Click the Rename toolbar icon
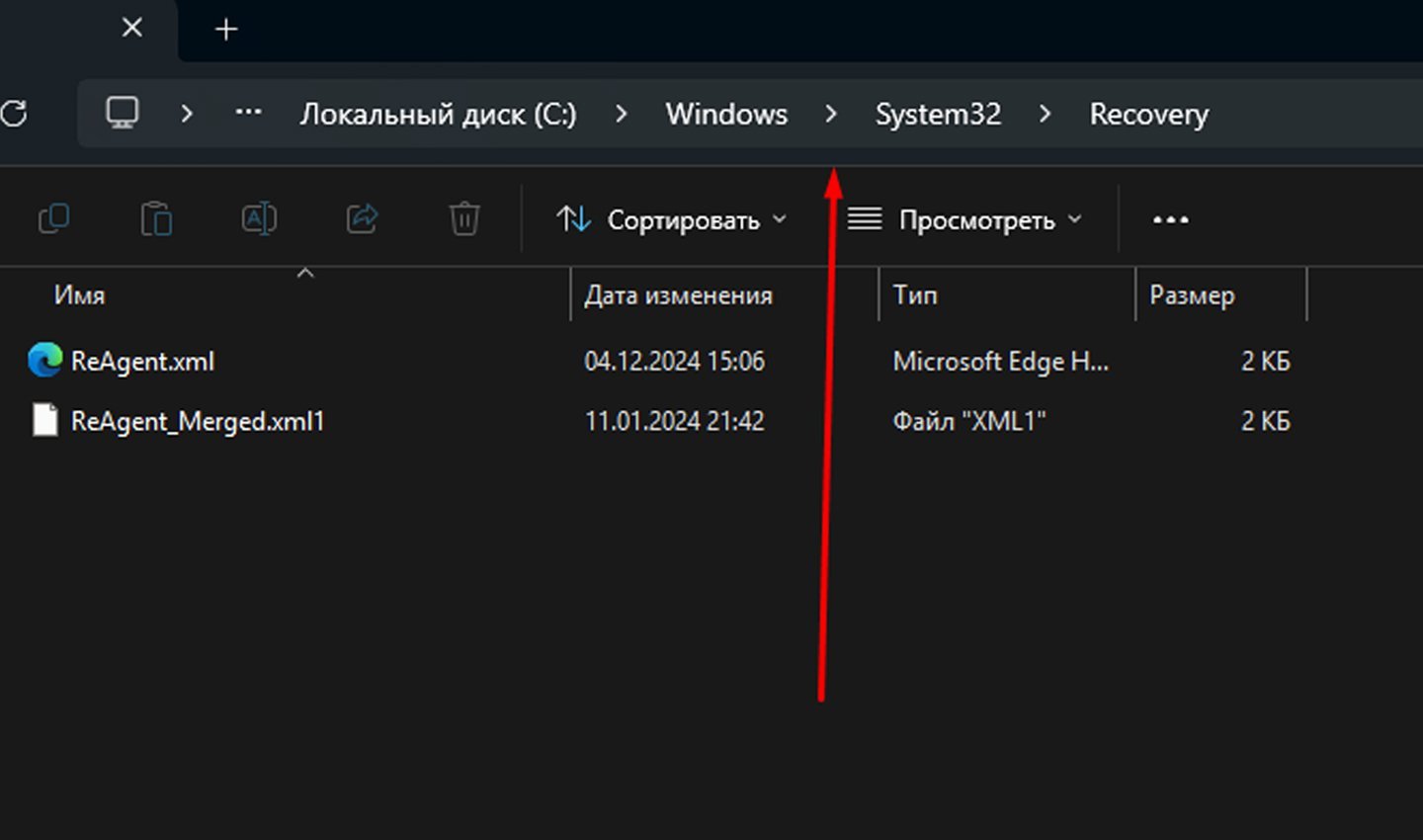The width and height of the screenshot is (1423, 840). point(259,218)
